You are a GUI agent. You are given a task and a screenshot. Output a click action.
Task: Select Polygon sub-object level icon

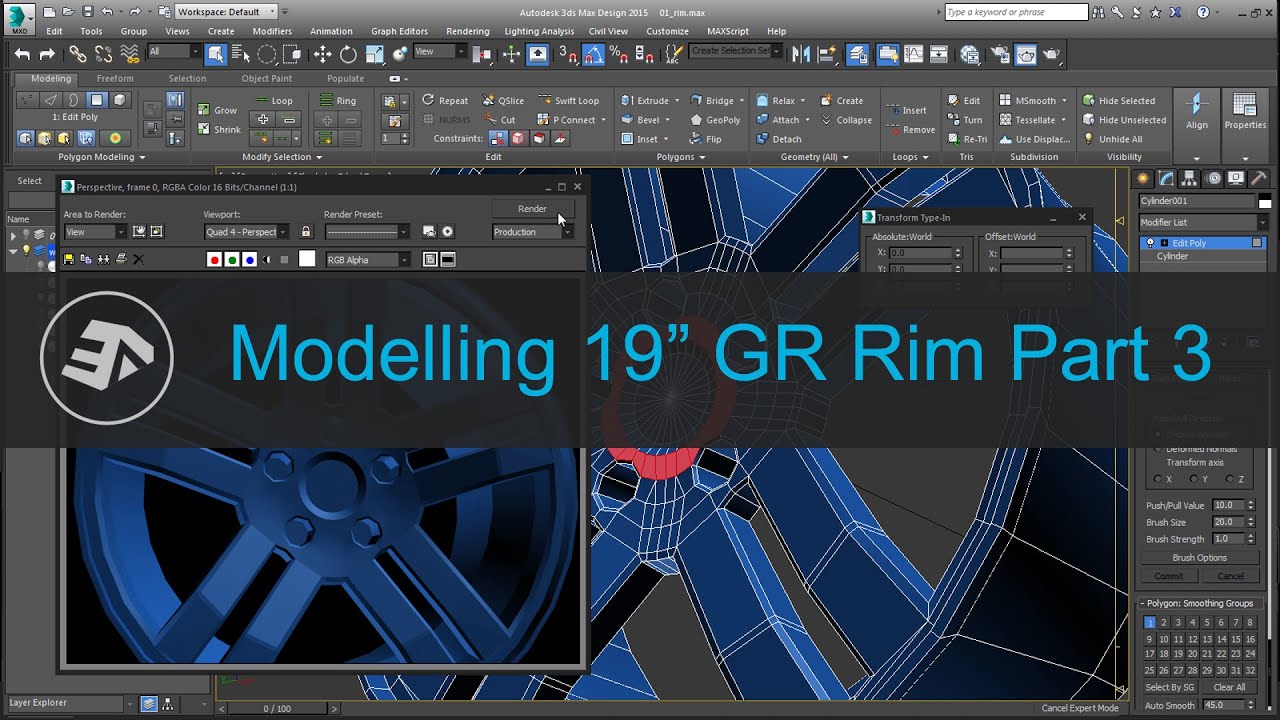pyautogui.click(x=97, y=100)
